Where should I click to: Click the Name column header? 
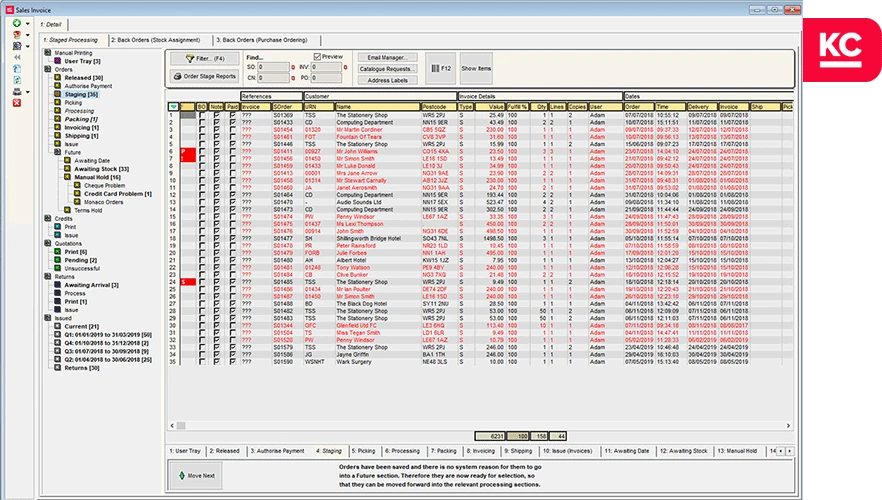(377, 106)
